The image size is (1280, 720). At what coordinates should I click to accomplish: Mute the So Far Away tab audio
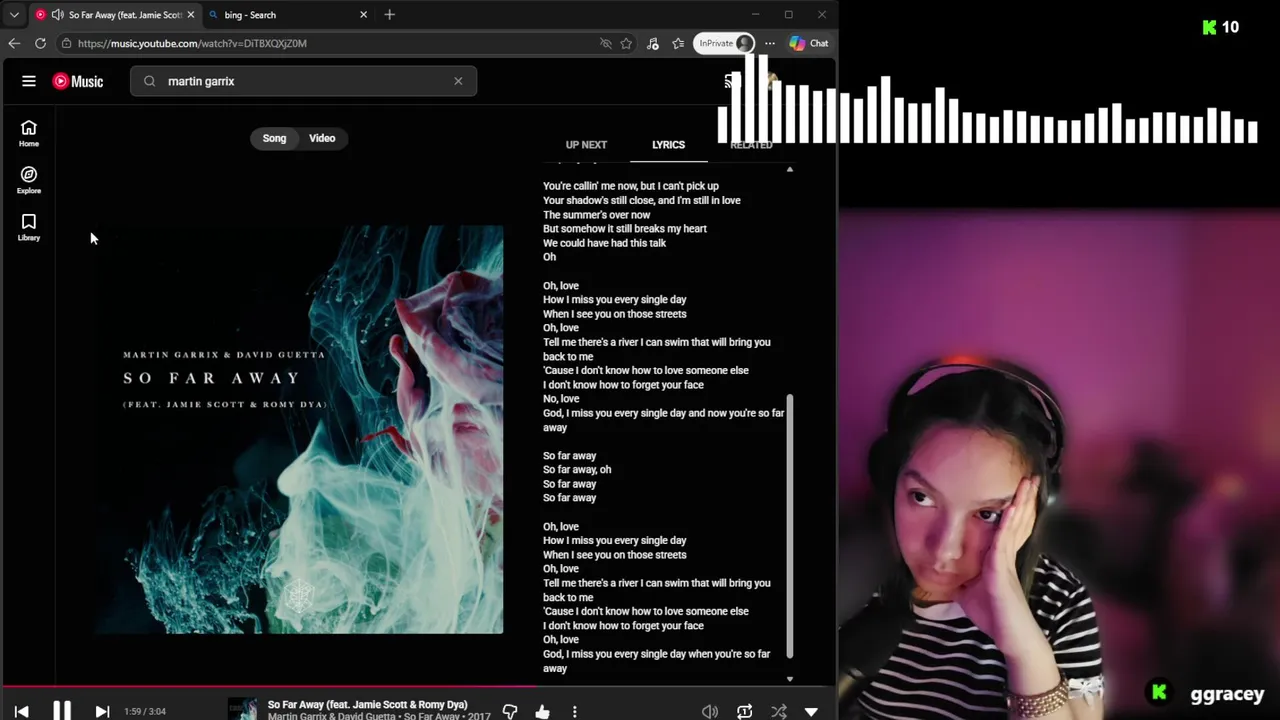[x=57, y=15]
